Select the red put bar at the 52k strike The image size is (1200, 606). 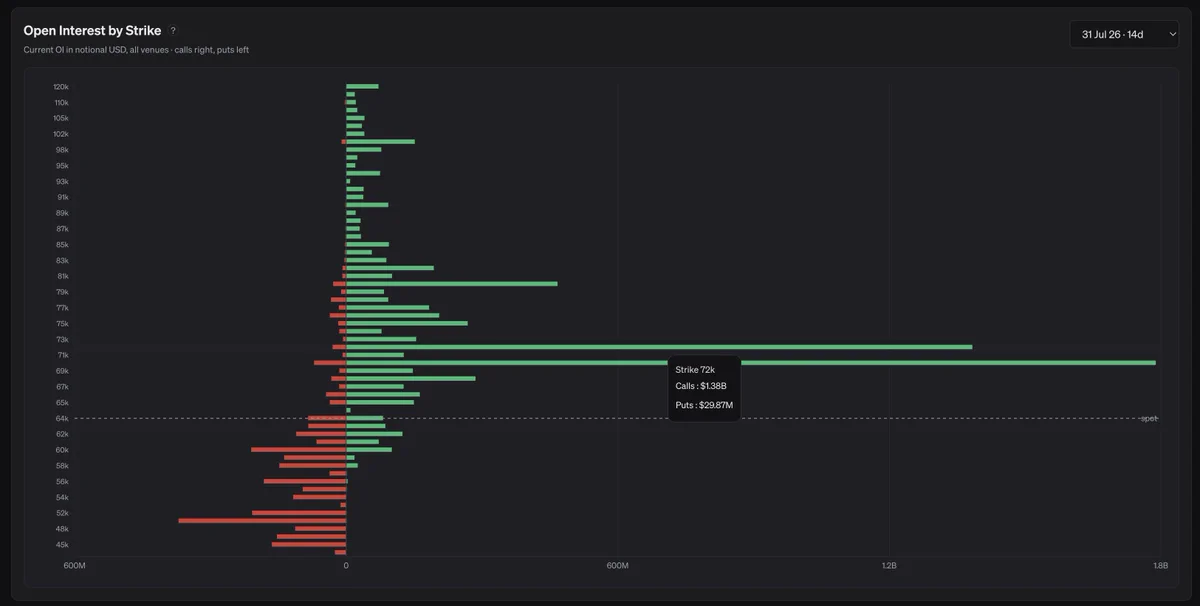299,513
